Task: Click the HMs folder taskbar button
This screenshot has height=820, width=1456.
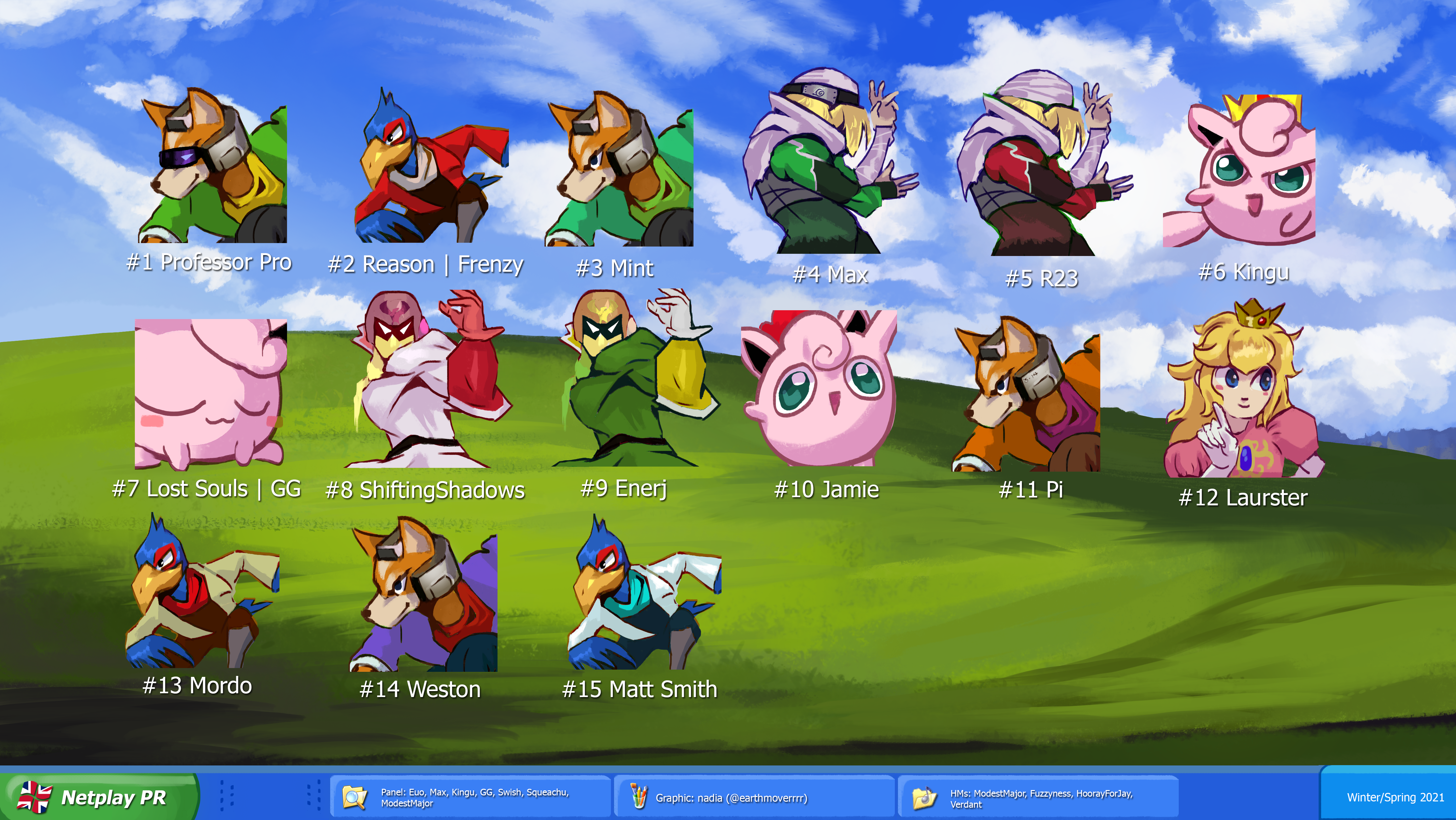Action: (1038, 798)
